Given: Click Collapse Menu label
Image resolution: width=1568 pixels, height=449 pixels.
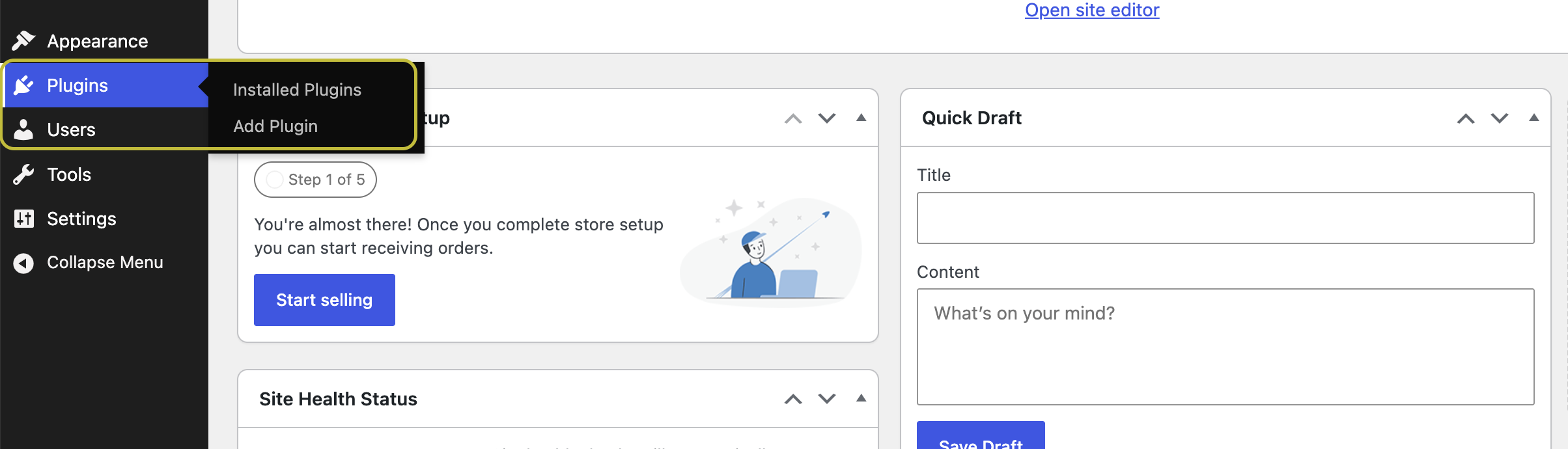Looking at the screenshot, I should [x=105, y=262].
